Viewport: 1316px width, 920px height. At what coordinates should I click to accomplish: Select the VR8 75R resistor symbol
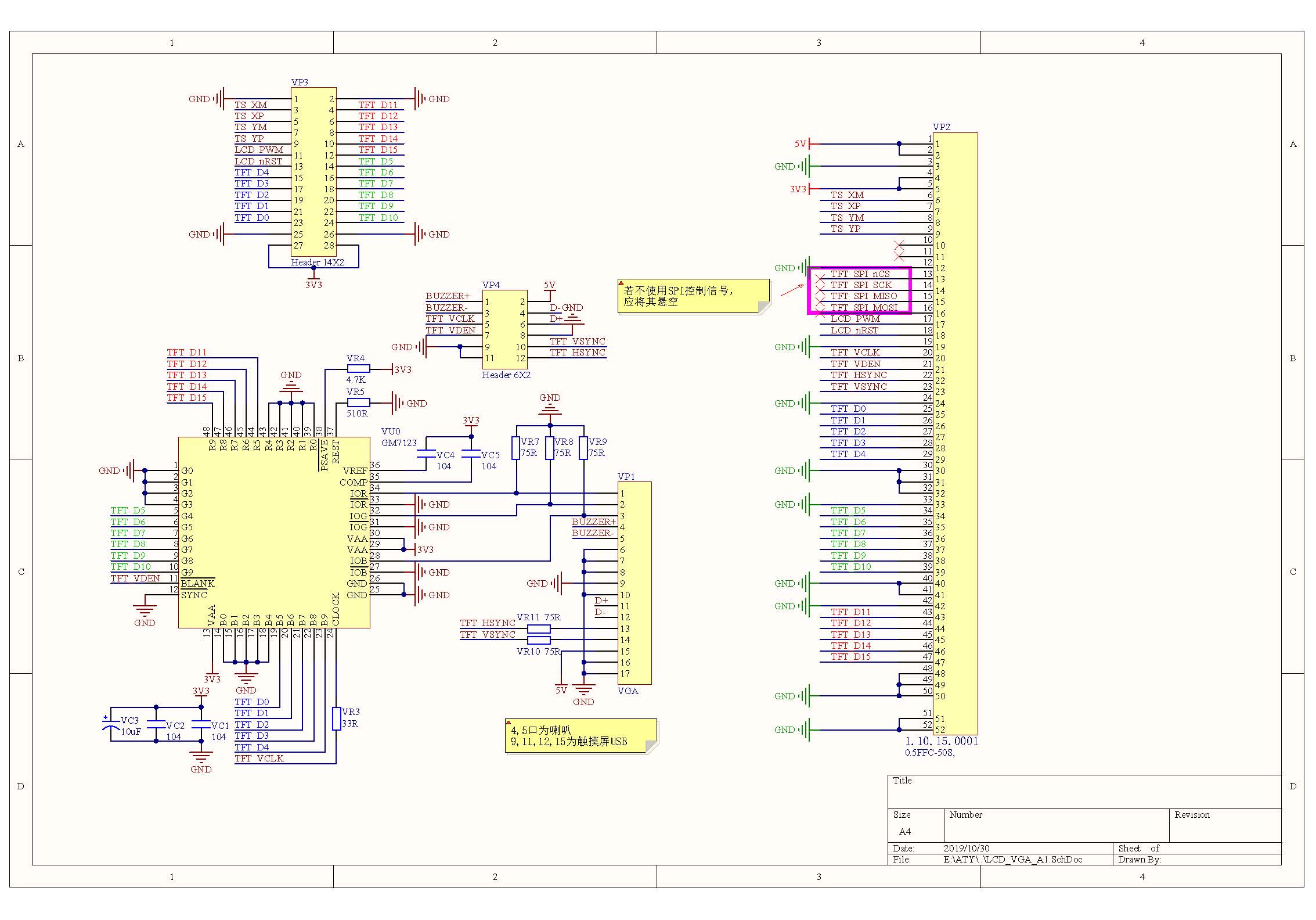point(550,448)
